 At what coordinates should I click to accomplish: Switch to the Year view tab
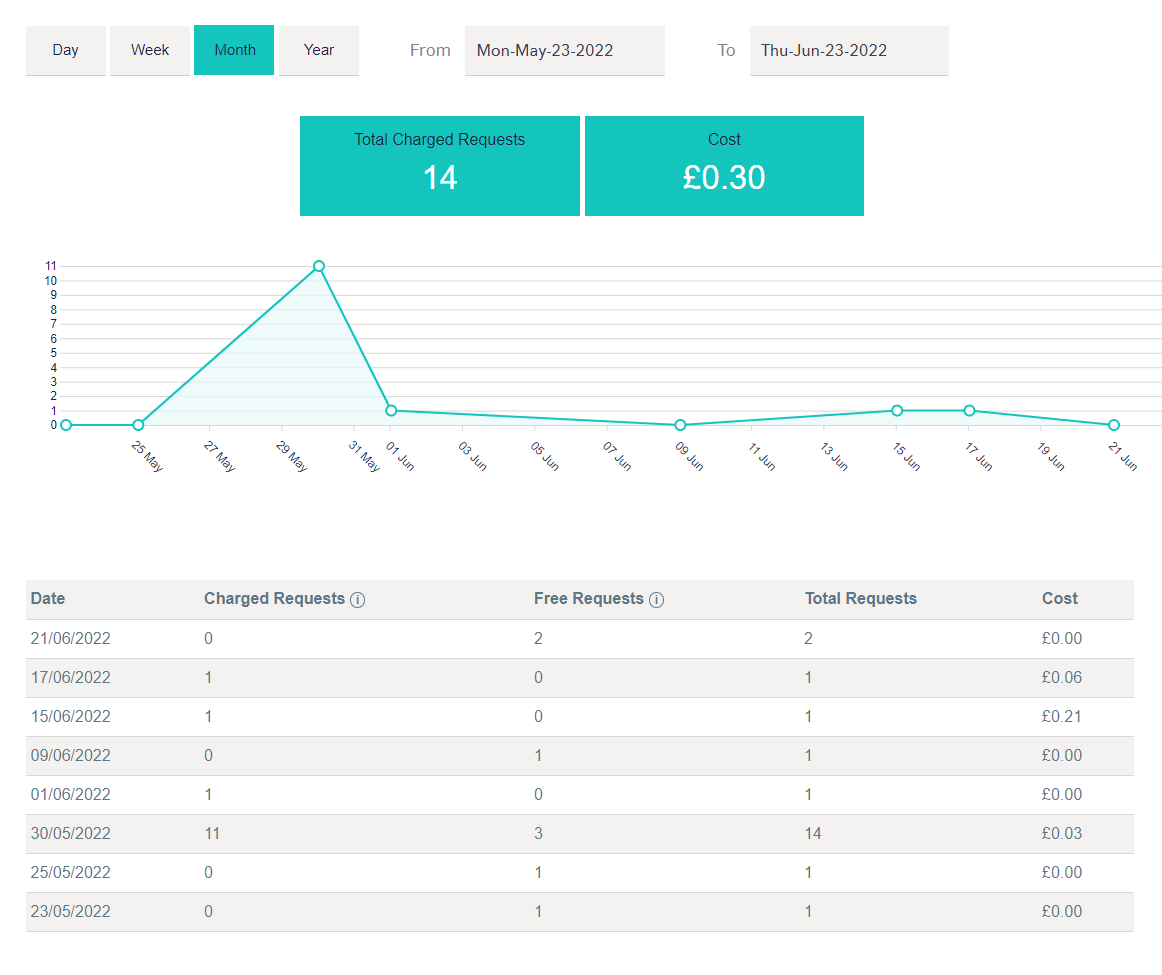pos(319,50)
